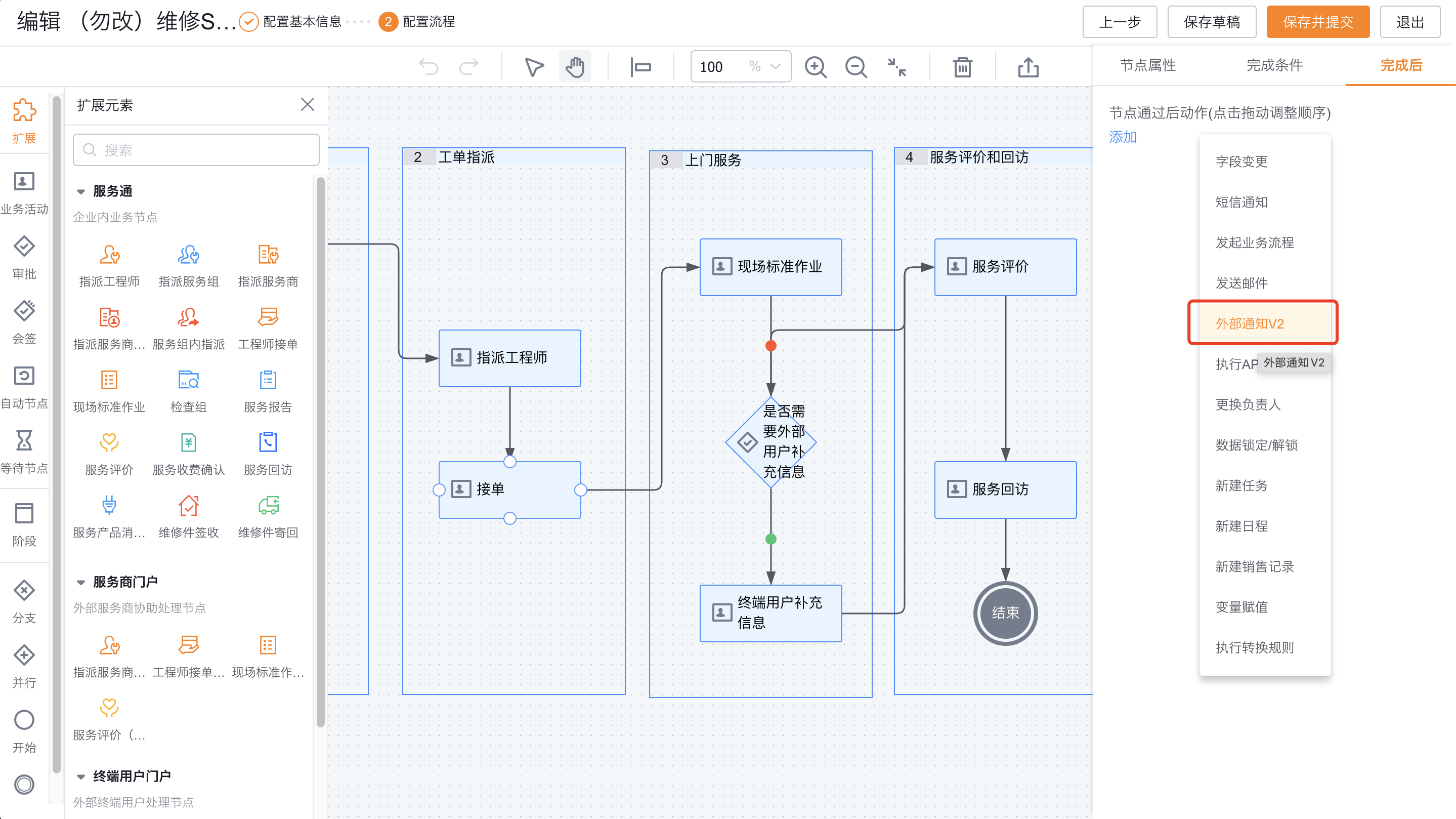Screen dimensions: 1456x819
Task: Choose 更换负责人 from action menu
Action: [1264, 404]
